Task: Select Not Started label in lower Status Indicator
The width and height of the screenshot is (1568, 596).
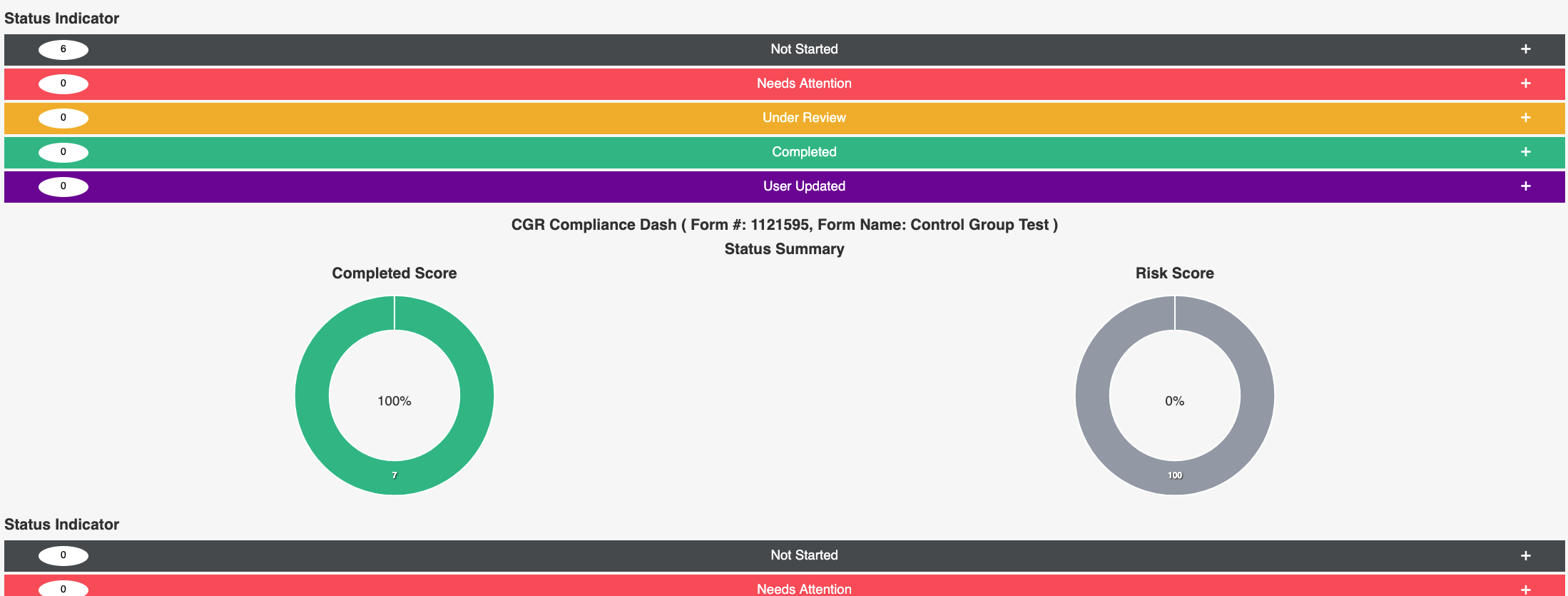Action: (x=804, y=555)
